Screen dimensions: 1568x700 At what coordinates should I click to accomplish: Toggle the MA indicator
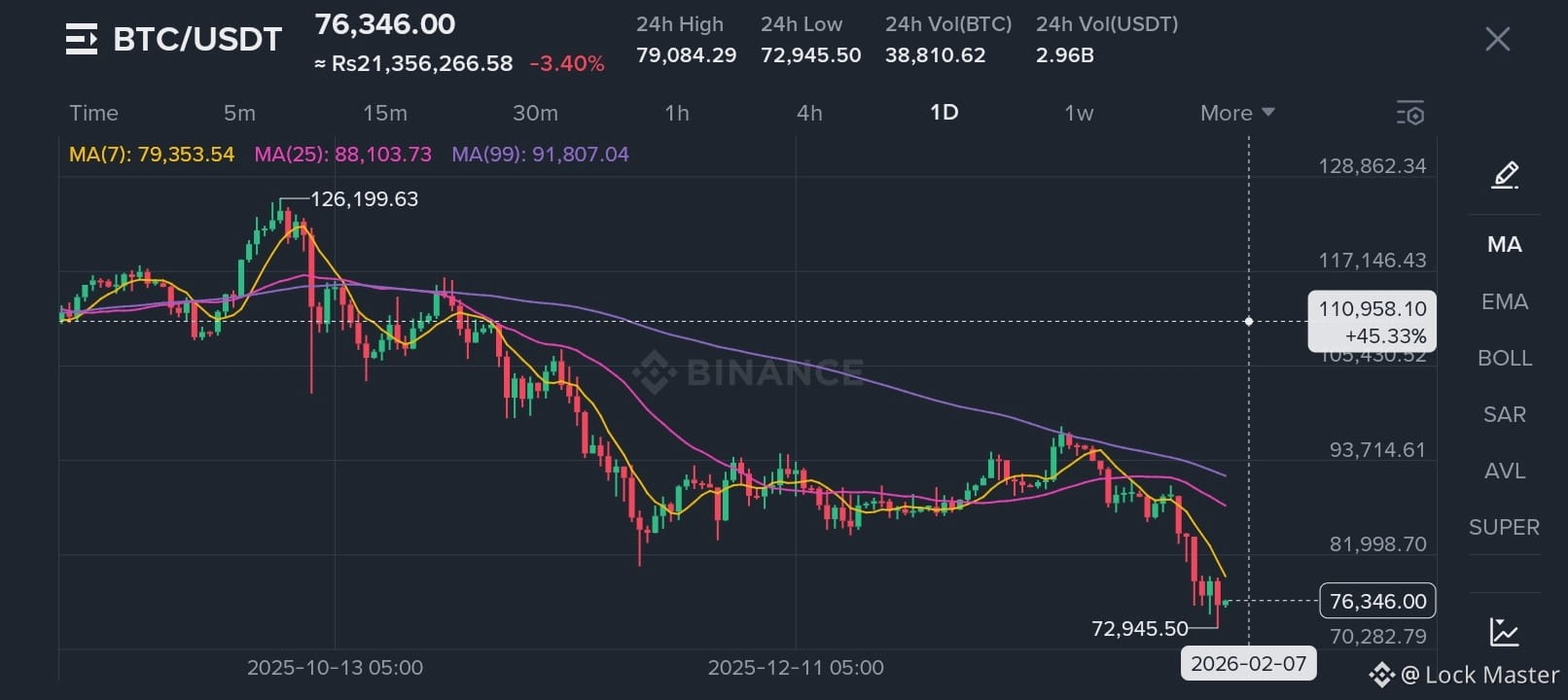pos(1504,245)
